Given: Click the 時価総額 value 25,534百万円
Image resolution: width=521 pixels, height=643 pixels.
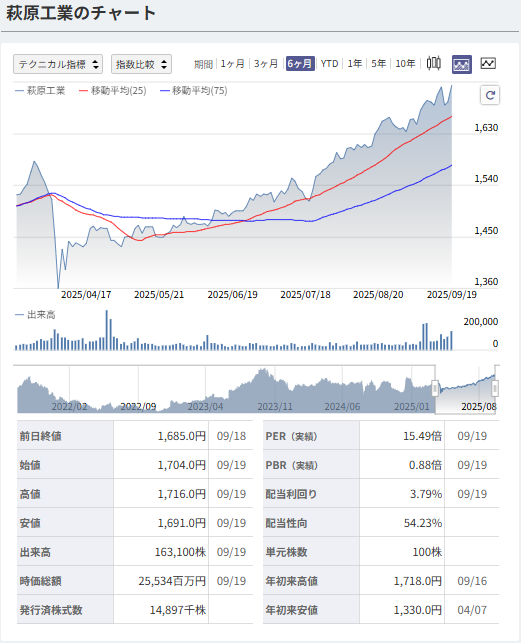Looking at the screenshot, I should pyautogui.click(x=172, y=581).
